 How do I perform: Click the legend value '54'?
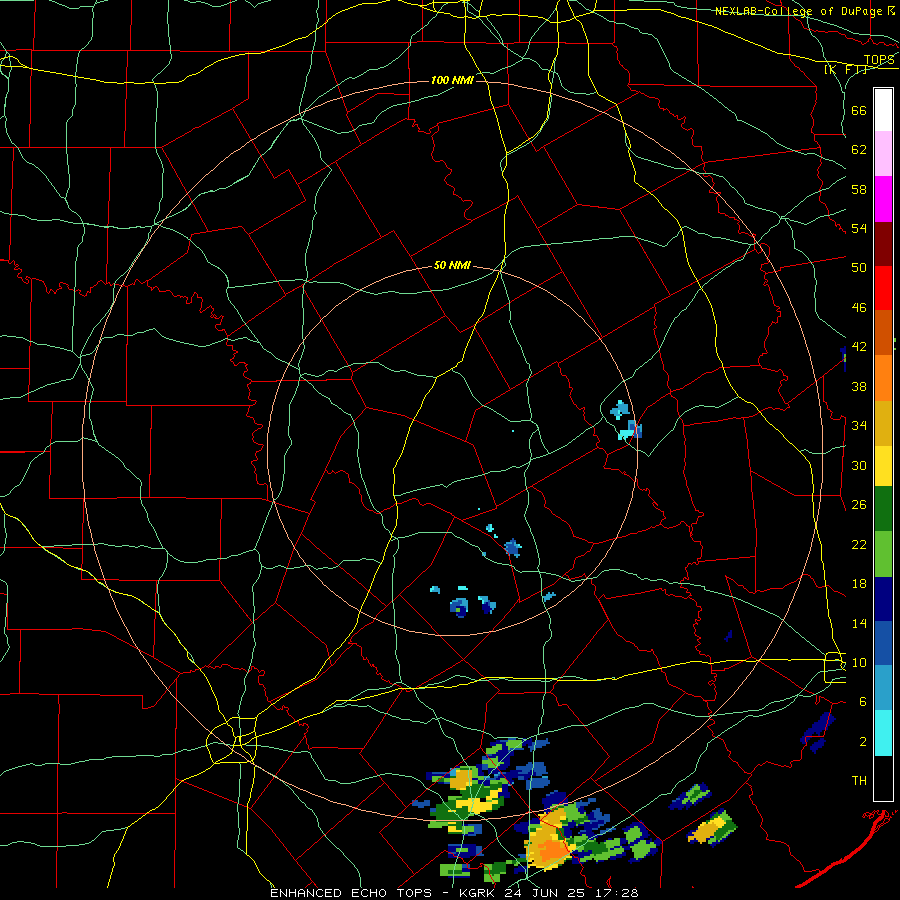pyautogui.click(x=859, y=228)
